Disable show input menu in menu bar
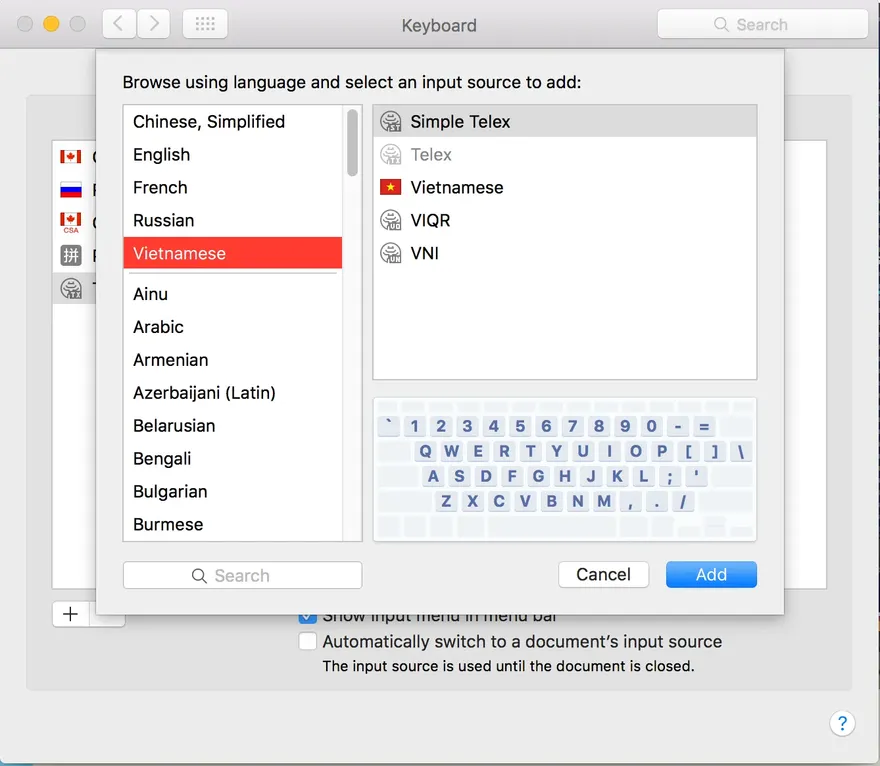This screenshot has width=880, height=766. [308, 618]
